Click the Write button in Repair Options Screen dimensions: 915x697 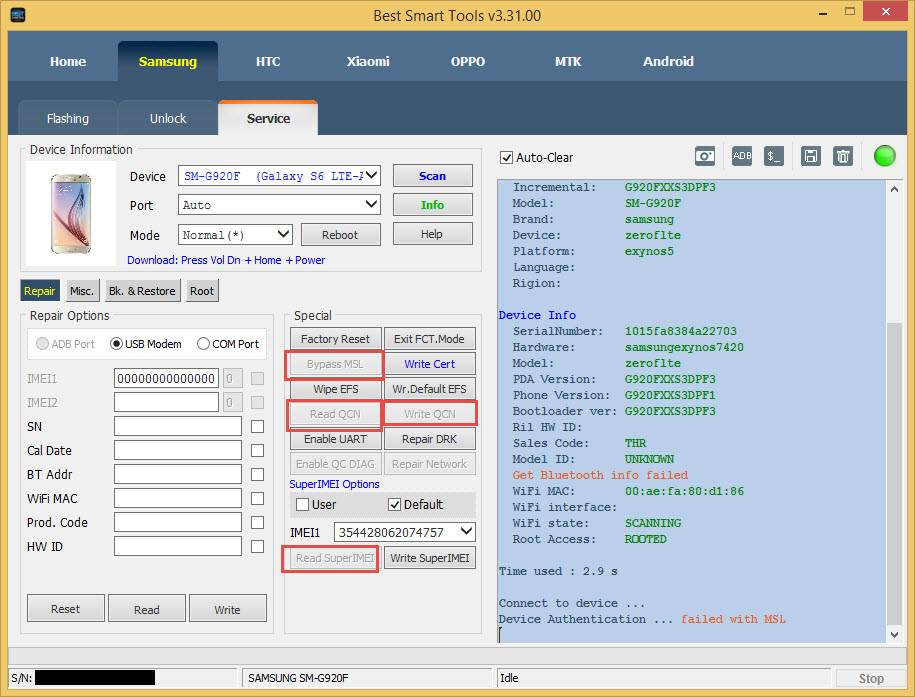tap(228, 609)
